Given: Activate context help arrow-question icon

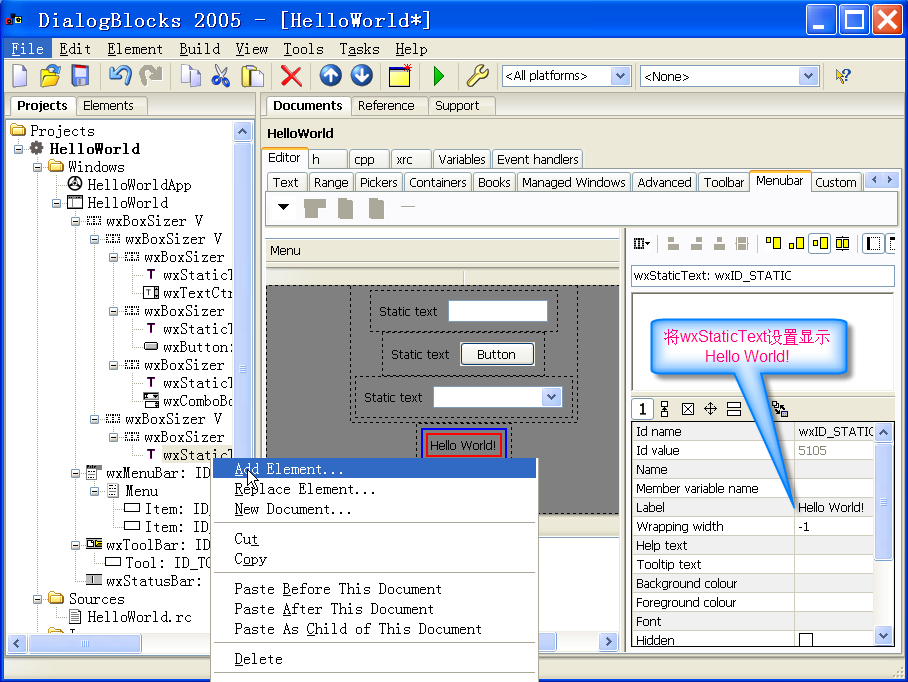Looking at the screenshot, I should tap(843, 76).
